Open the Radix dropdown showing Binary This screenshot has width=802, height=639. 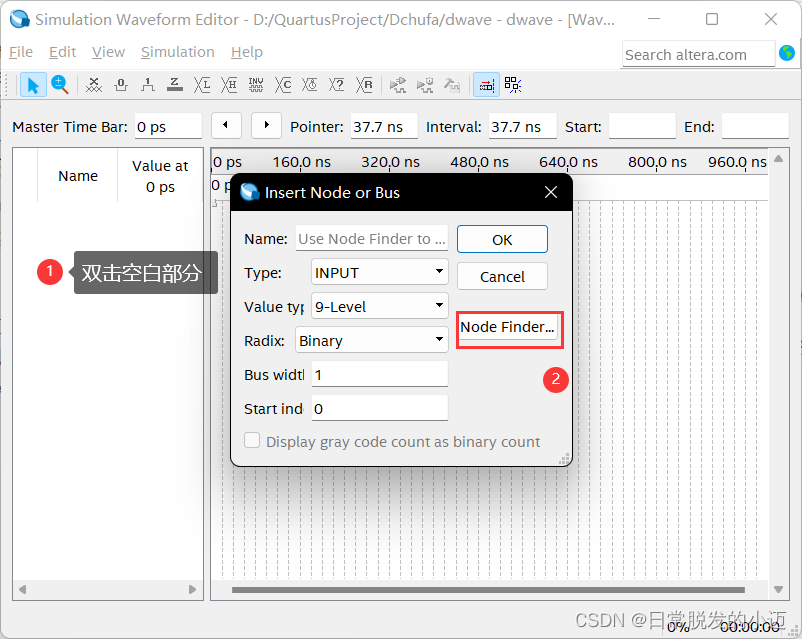point(371,340)
